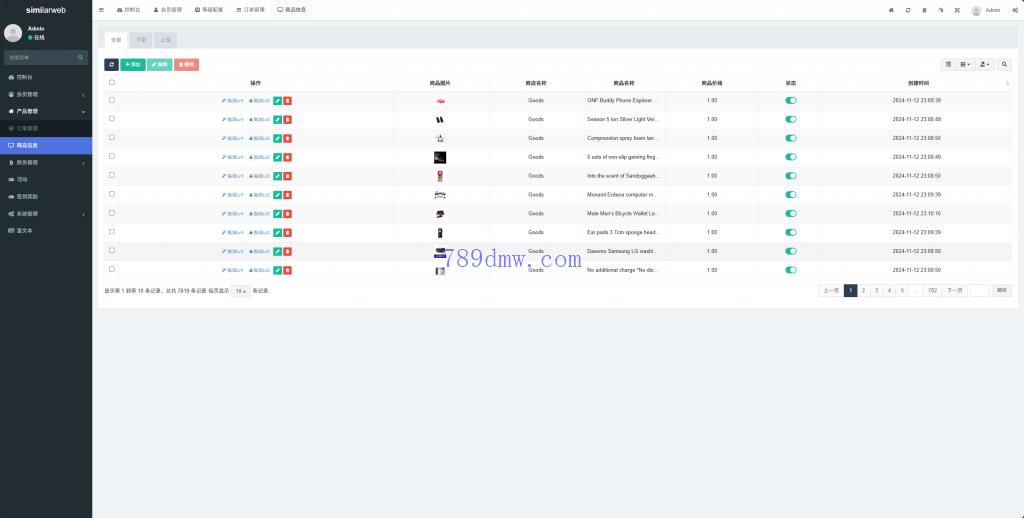
Task: Open the columns grid dropdown in the table toolbar
Action: point(965,64)
